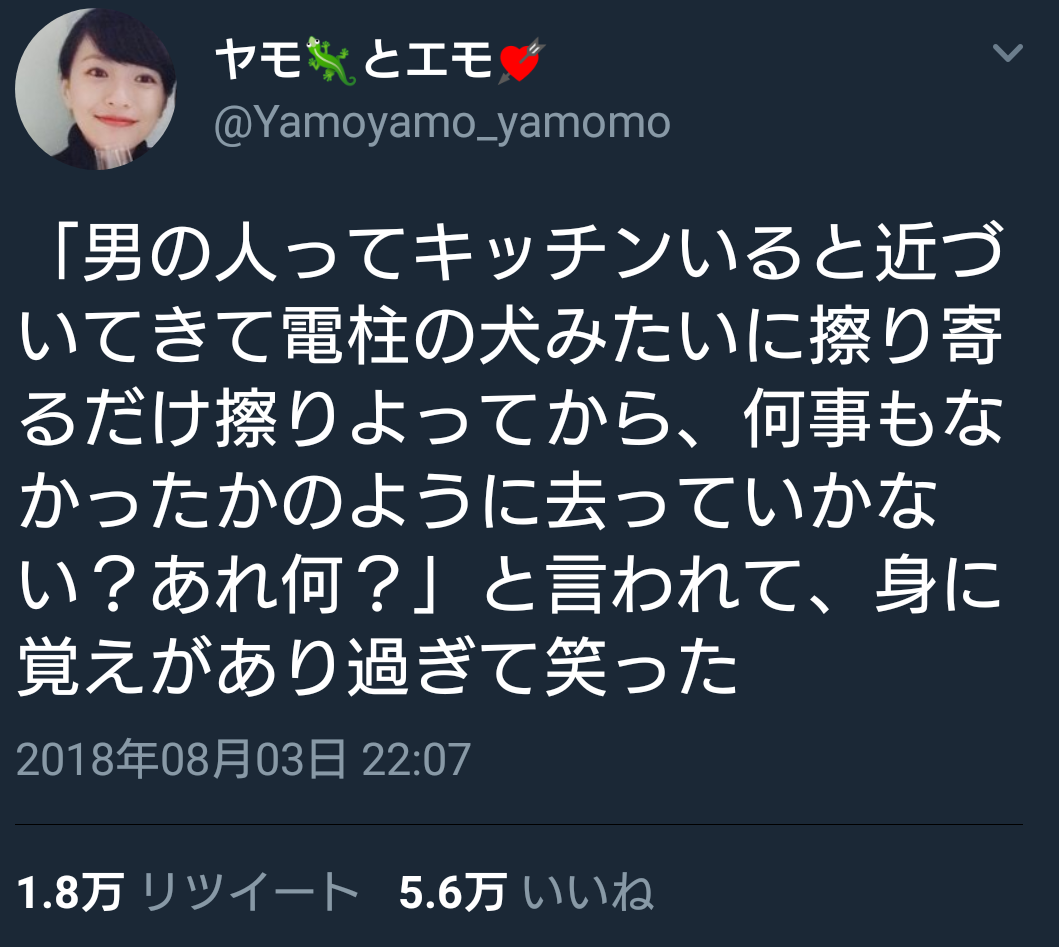The image size is (1059, 947).
Task: Click the いいね label
Action: coord(588,892)
